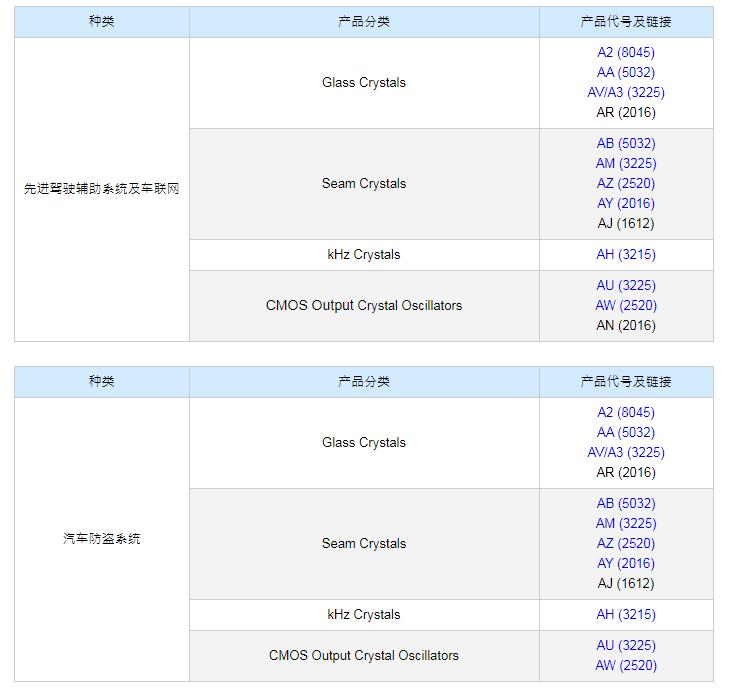
Task: Click AA (5032) in the 汽车防盗系统 table
Action: tap(626, 432)
